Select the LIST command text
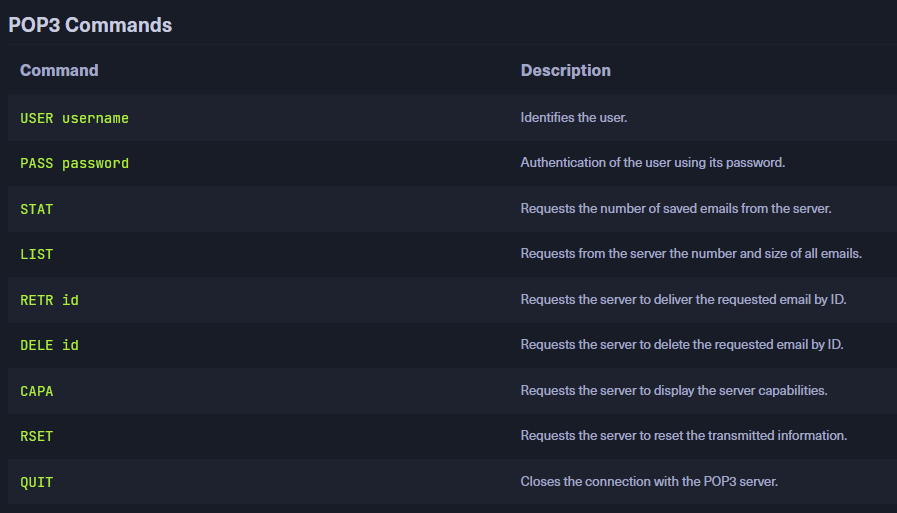The height and width of the screenshot is (513, 897). point(37,254)
